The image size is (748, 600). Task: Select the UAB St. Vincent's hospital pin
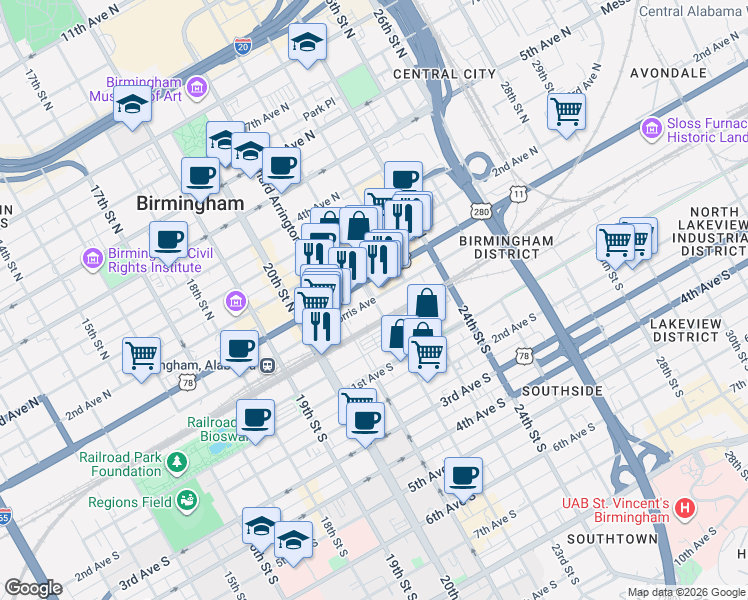[x=685, y=508]
